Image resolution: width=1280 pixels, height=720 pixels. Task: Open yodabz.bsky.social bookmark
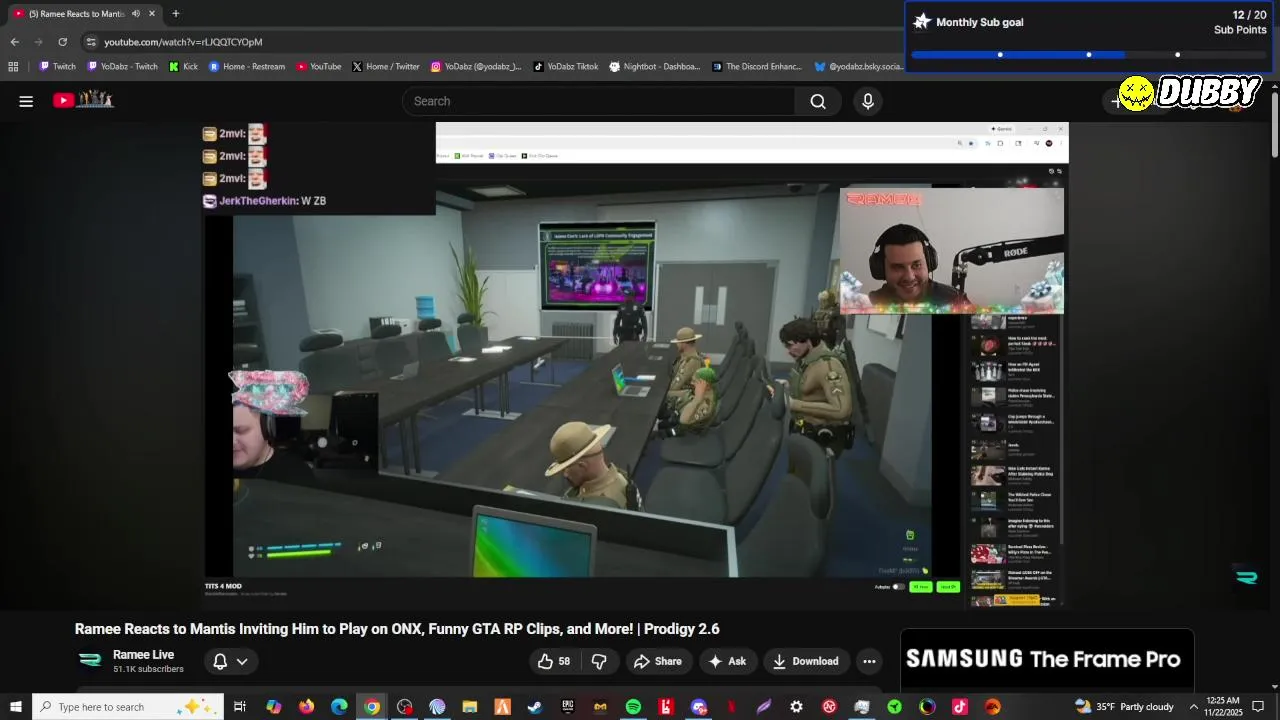858,67
